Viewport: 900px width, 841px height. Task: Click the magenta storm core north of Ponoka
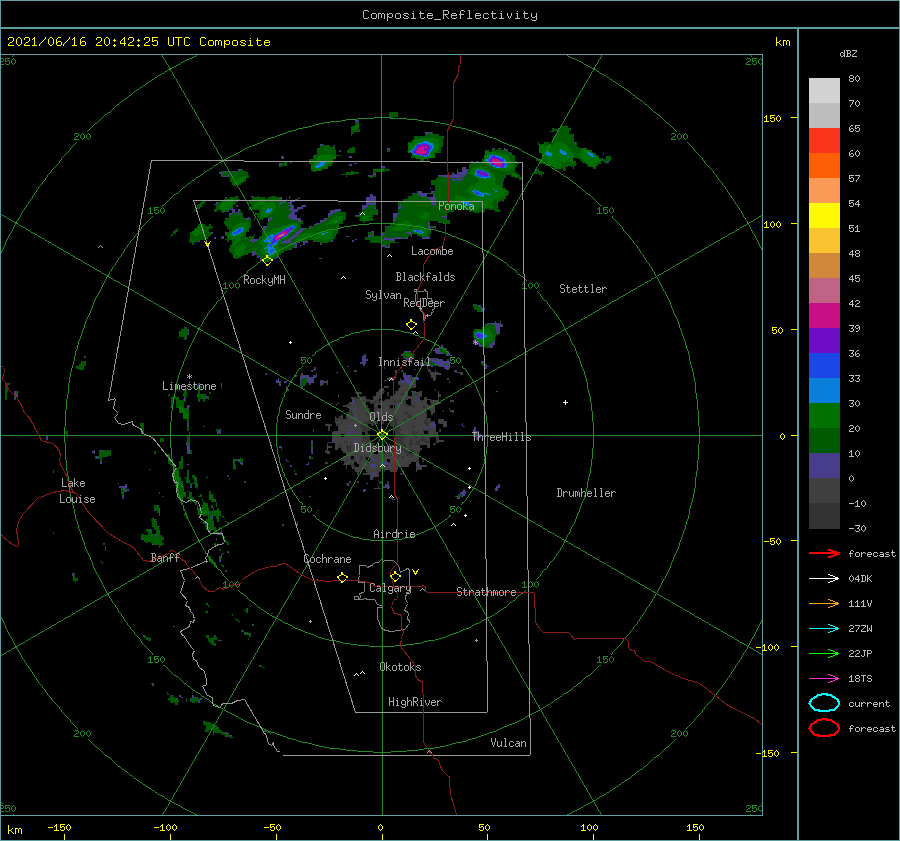pos(422,149)
